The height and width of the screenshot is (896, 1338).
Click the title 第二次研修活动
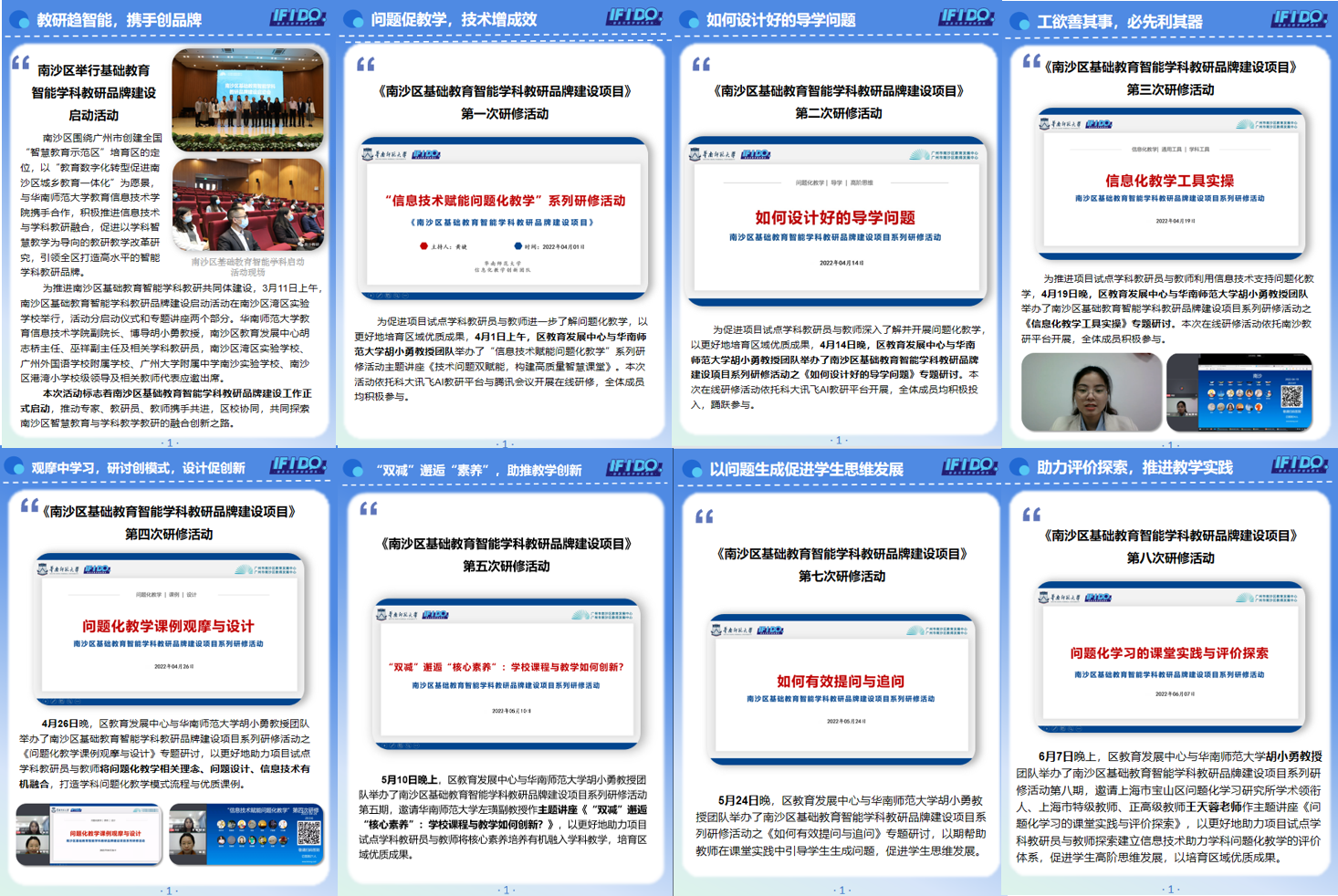point(839,112)
